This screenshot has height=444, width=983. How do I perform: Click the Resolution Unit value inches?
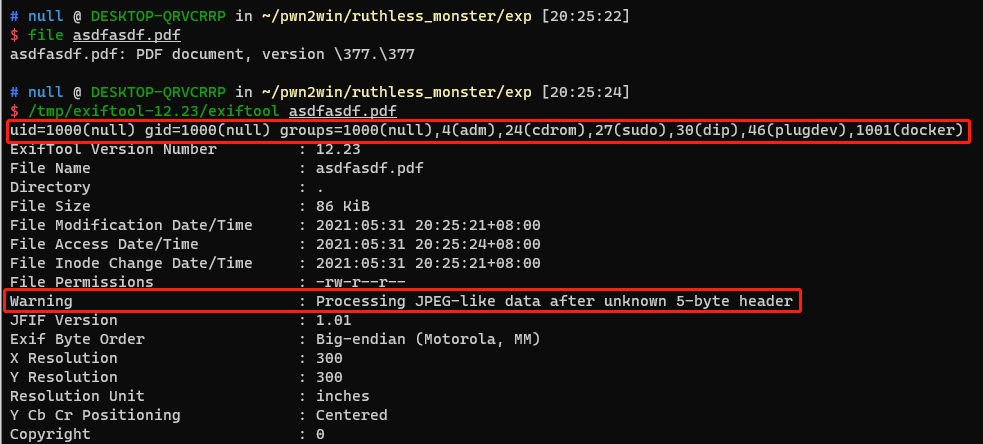(340, 396)
